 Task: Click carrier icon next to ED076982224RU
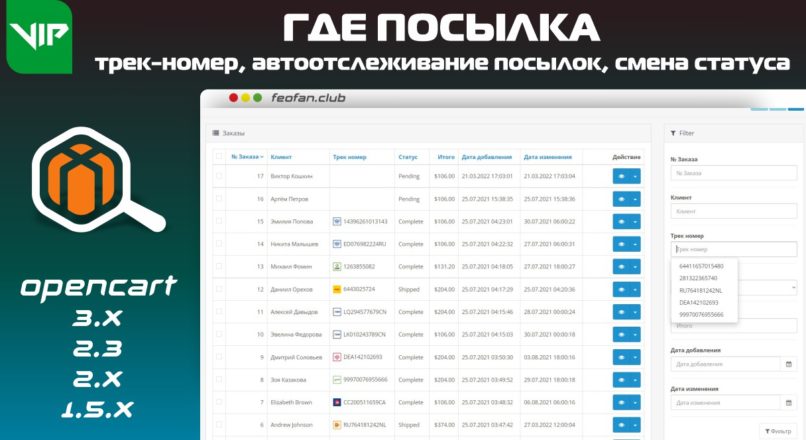pyautogui.click(x=337, y=244)
